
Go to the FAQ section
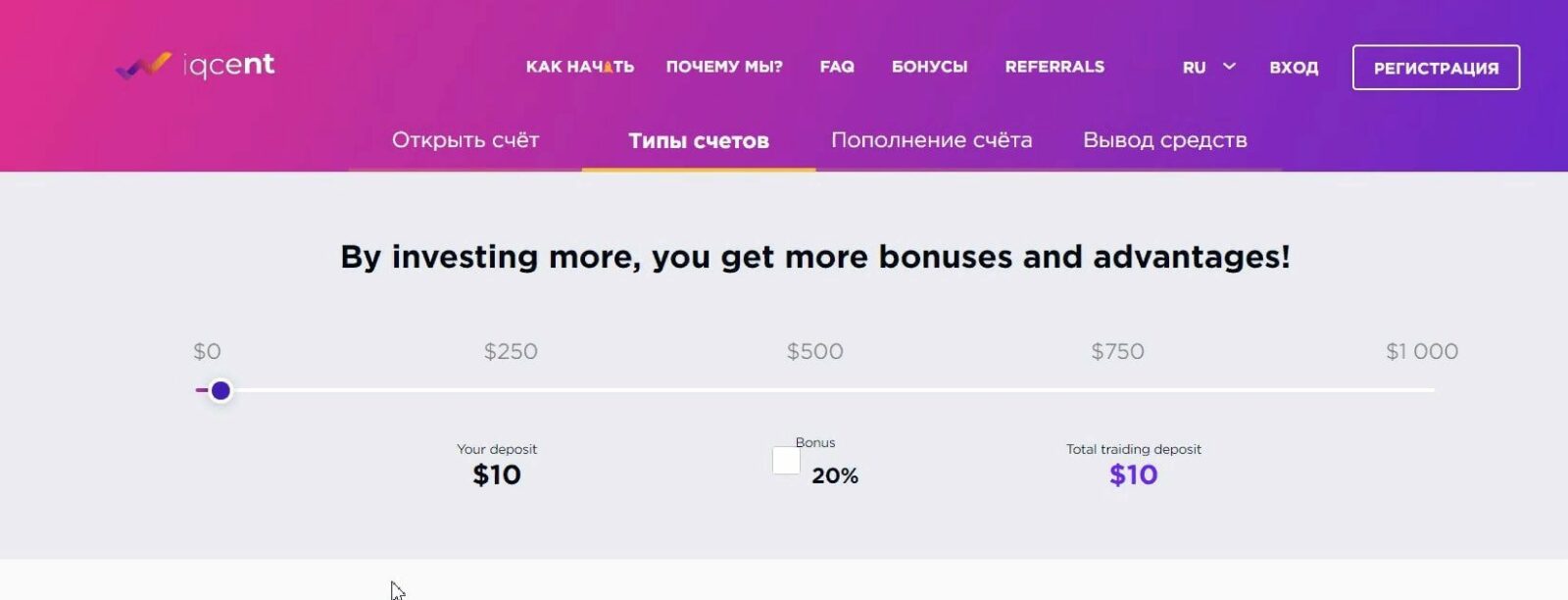(x=837, y=67)
